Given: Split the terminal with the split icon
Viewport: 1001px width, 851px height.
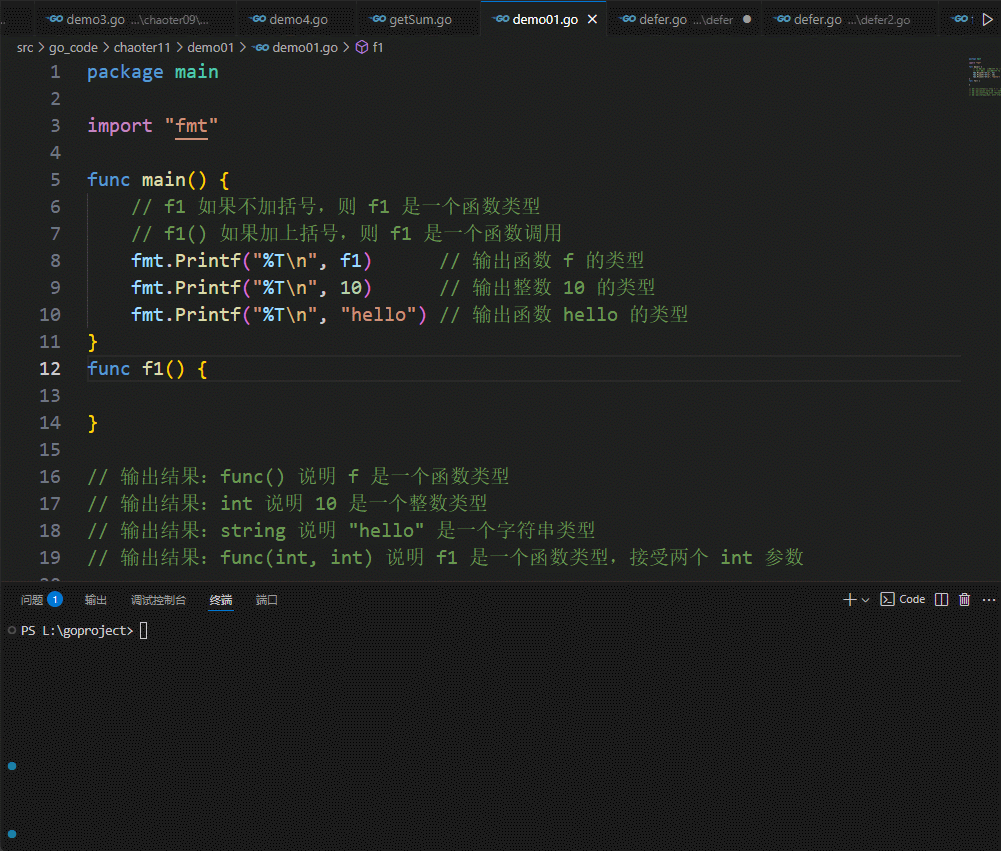Looking at the screenshot, I should click(x=941, y=599).
